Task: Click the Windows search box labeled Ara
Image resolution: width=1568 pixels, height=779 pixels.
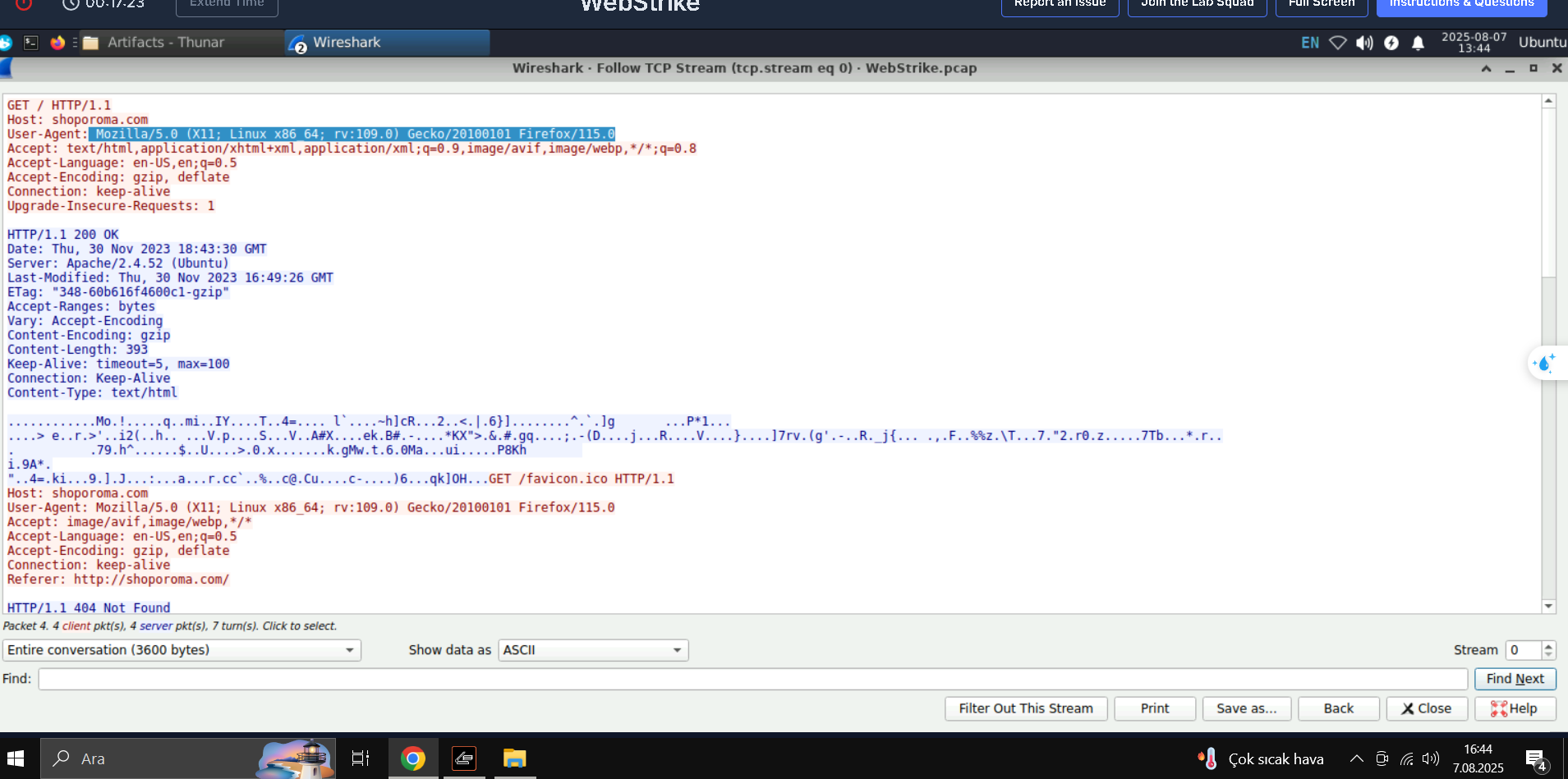Action: click(x=189, y=758)
